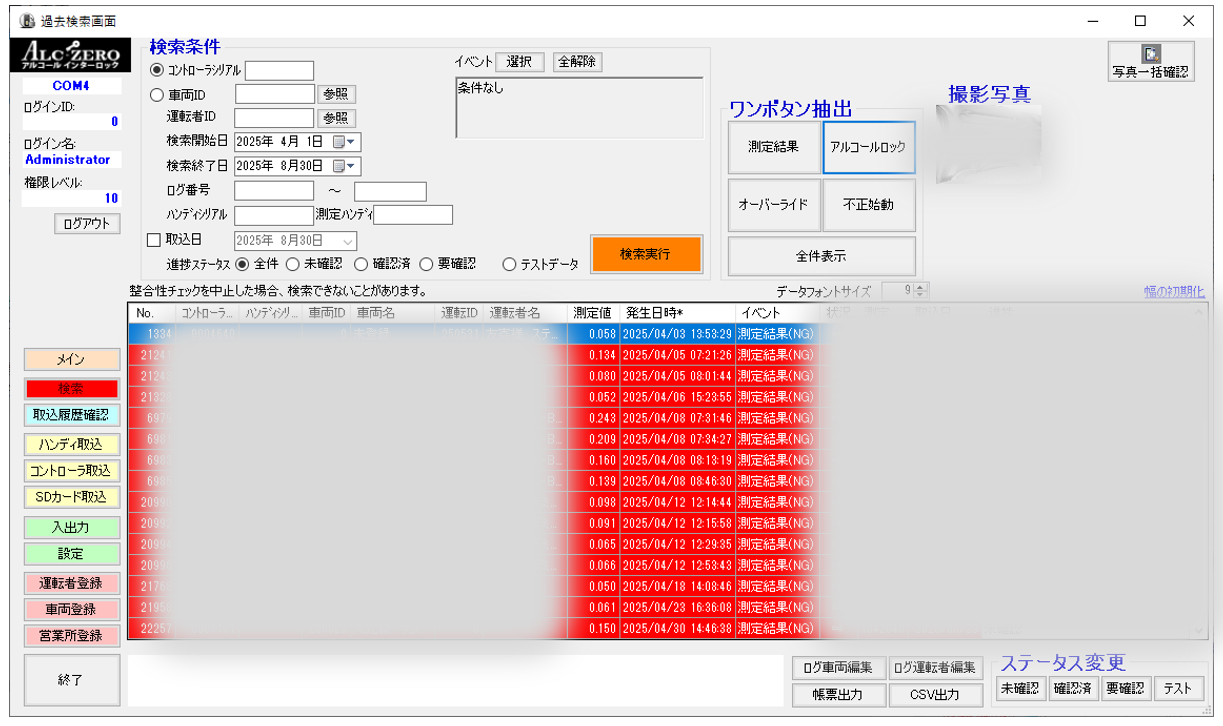Set status with the 未確認 status-change button
This screenshot has height=726, width=1223.
coord(1020,688)
